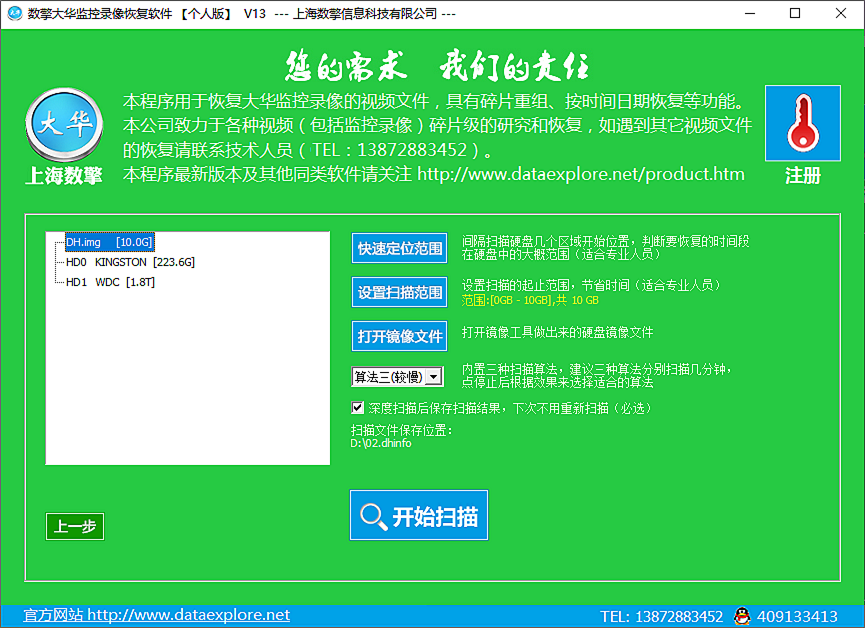Go back with the 上一步 button

(75, 526)
